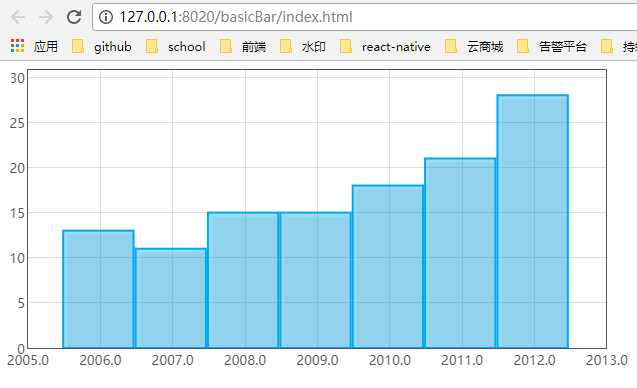Viewport: 637px width, 388px height.
Task: Open the 告警平台 bookmark folder
Action: [x=552, y=47]
